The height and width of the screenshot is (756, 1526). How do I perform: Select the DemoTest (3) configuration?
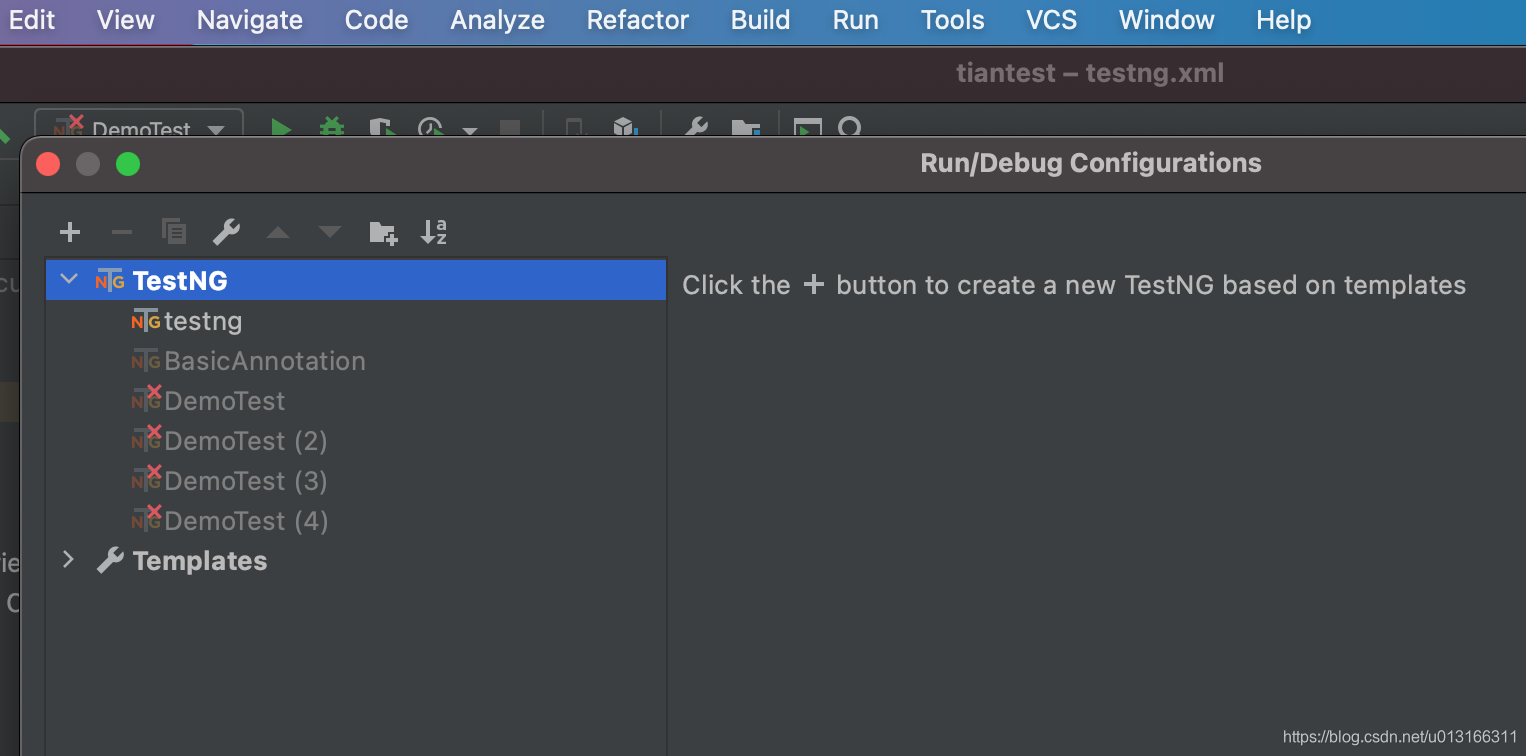[x=356, y=481]
